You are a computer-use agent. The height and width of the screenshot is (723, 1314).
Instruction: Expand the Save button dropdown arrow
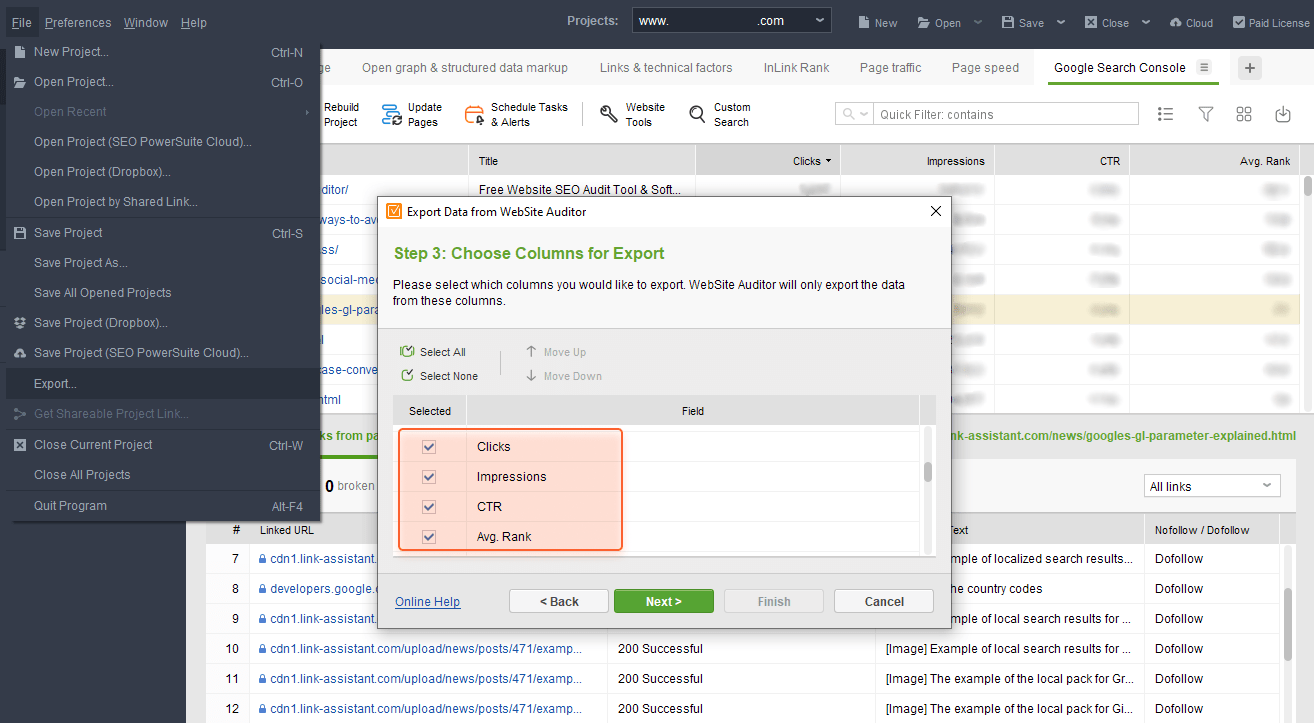click(x=1060, y=22)
